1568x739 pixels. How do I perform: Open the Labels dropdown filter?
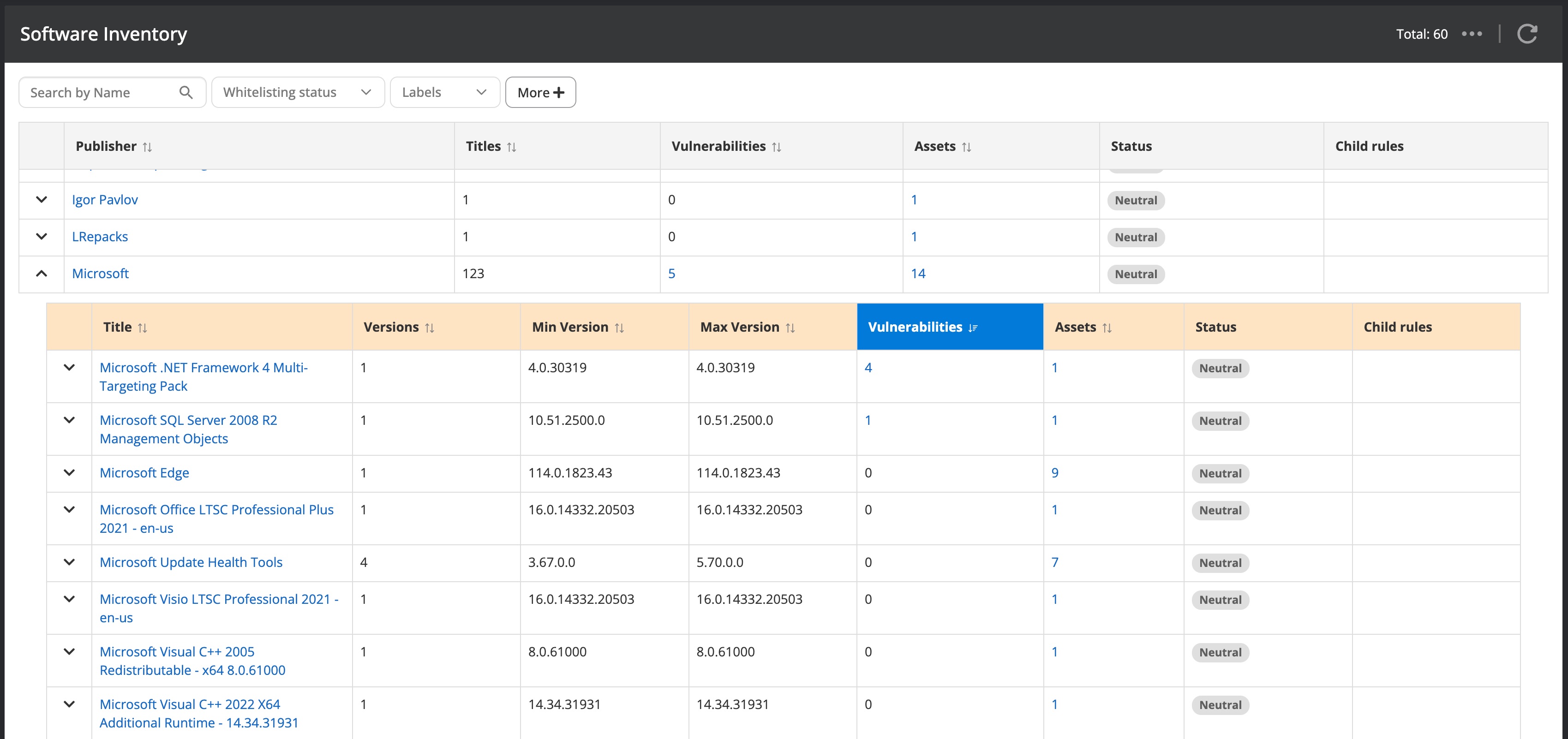(444, 93)
